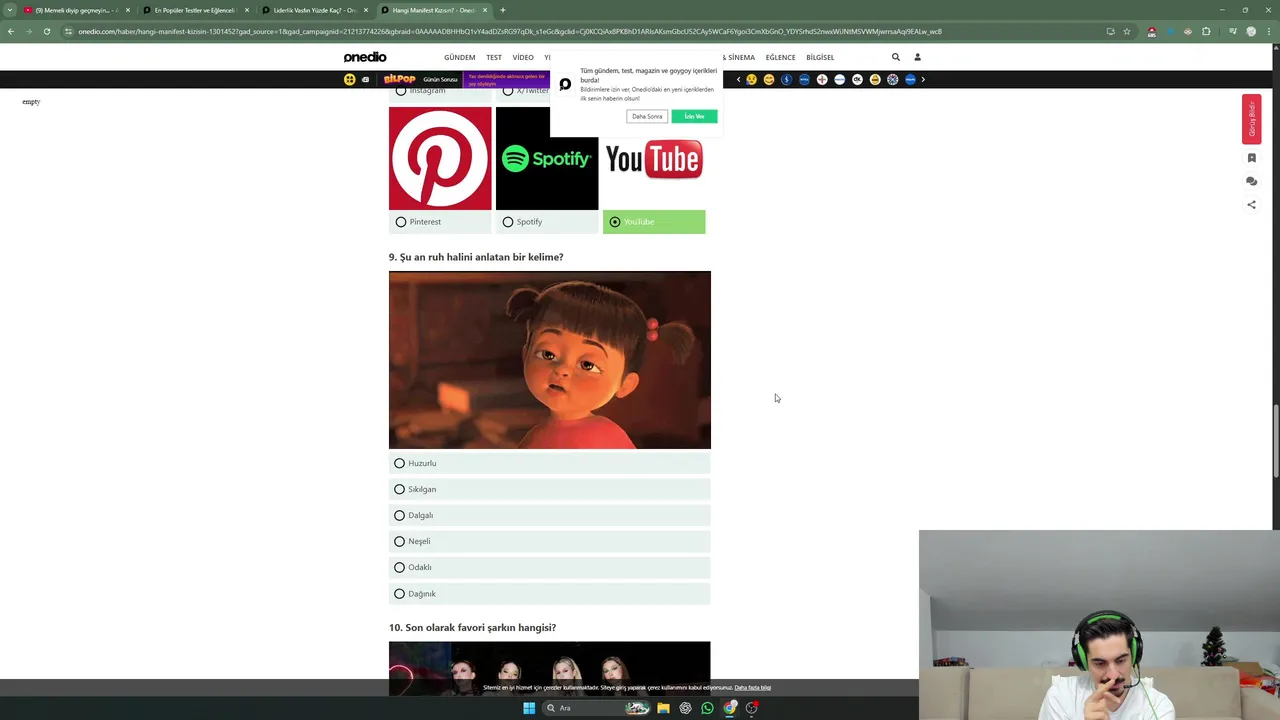
Task: Click the Spotify logo image
Action: 547,158
